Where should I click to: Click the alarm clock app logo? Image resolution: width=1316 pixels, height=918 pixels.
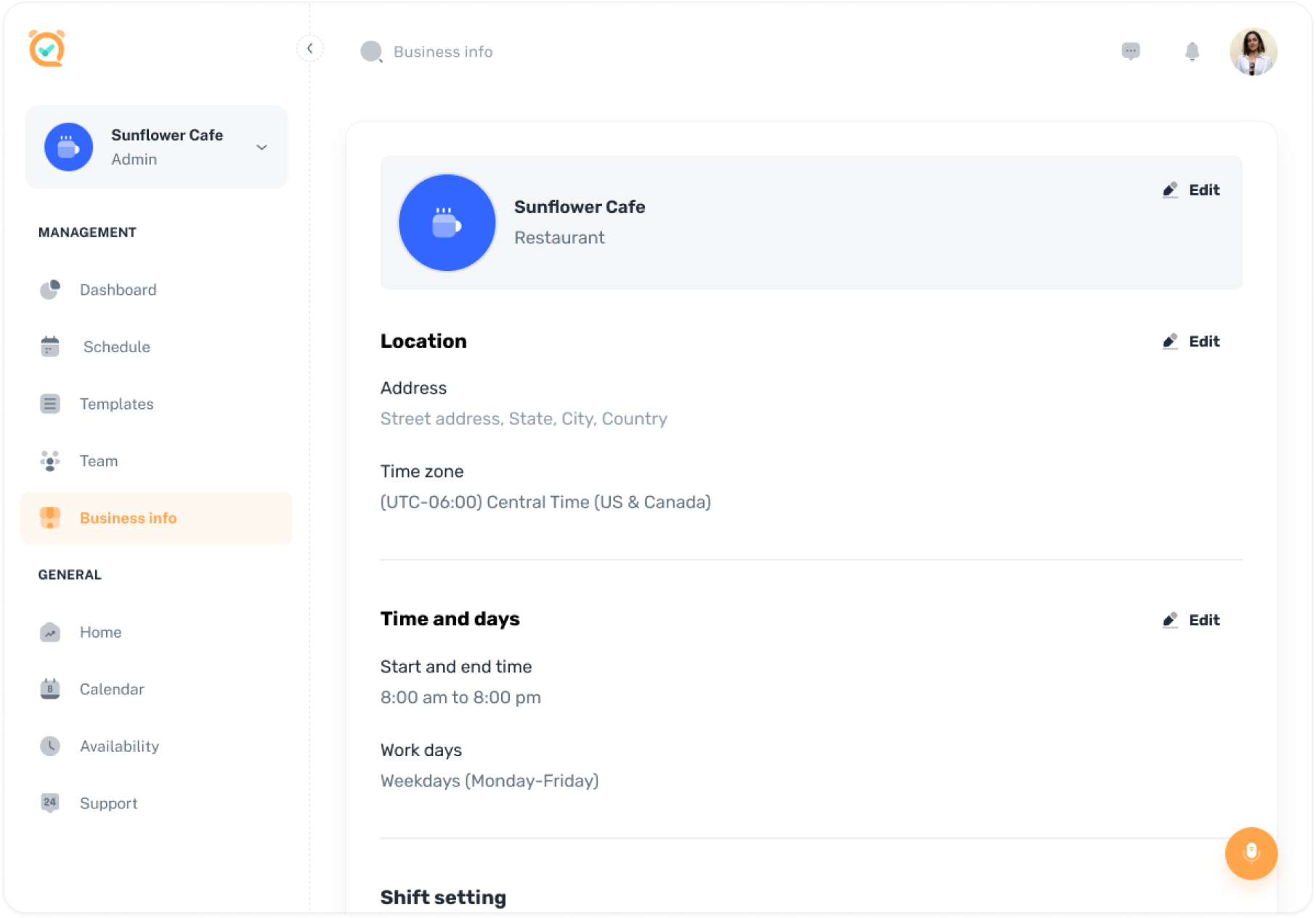(47, 49)
